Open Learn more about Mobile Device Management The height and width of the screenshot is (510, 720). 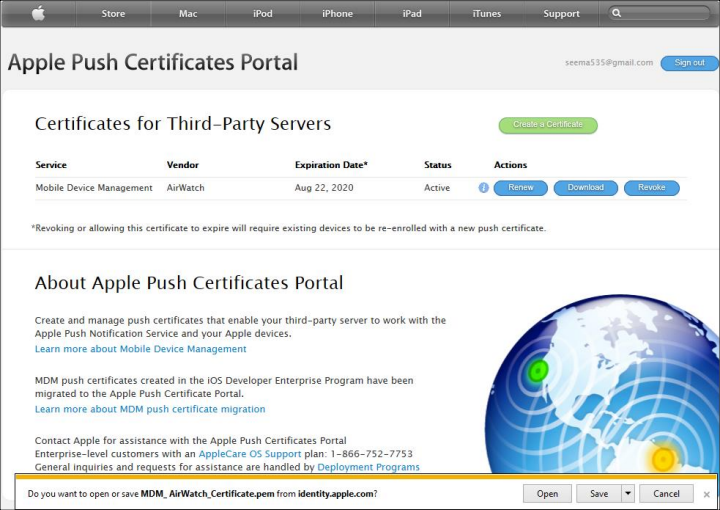click(140, 349)
